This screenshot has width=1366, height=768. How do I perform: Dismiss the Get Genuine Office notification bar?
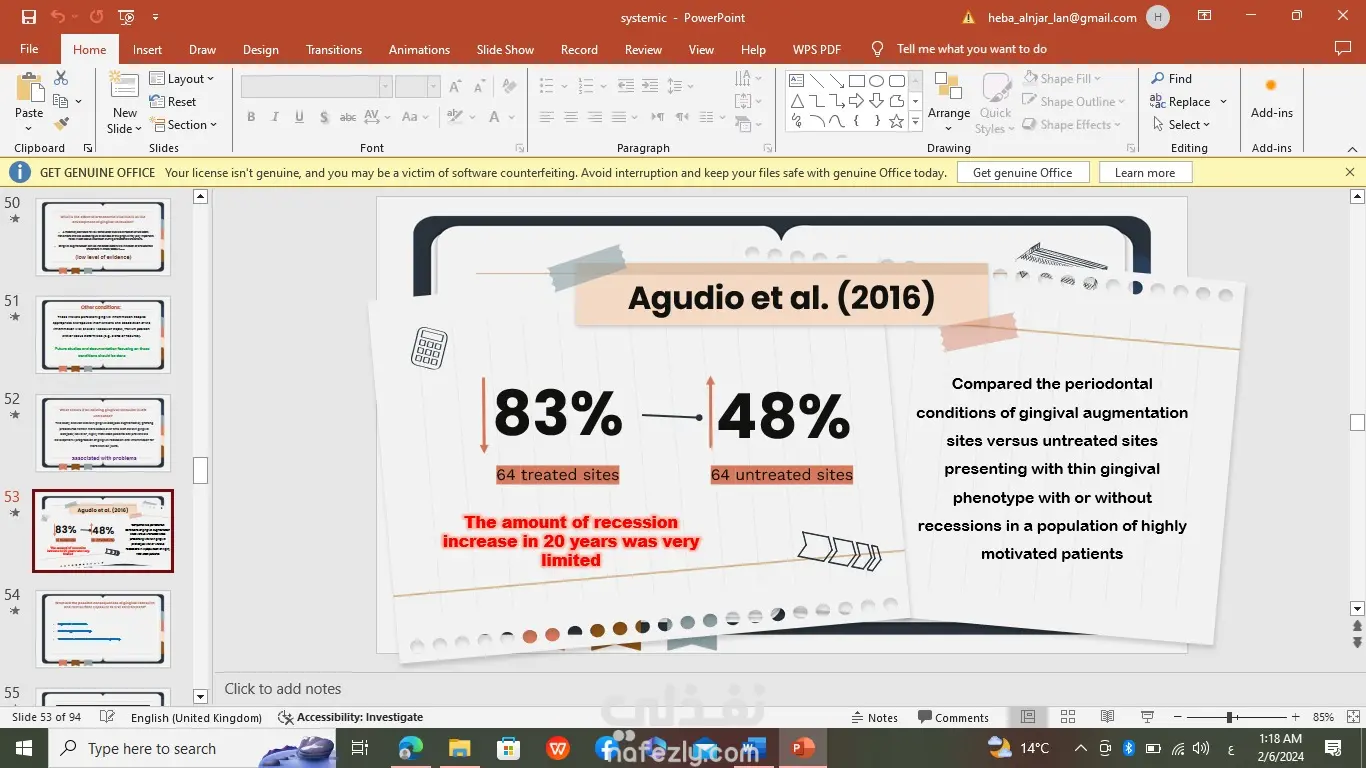(x=1350, y=172)
